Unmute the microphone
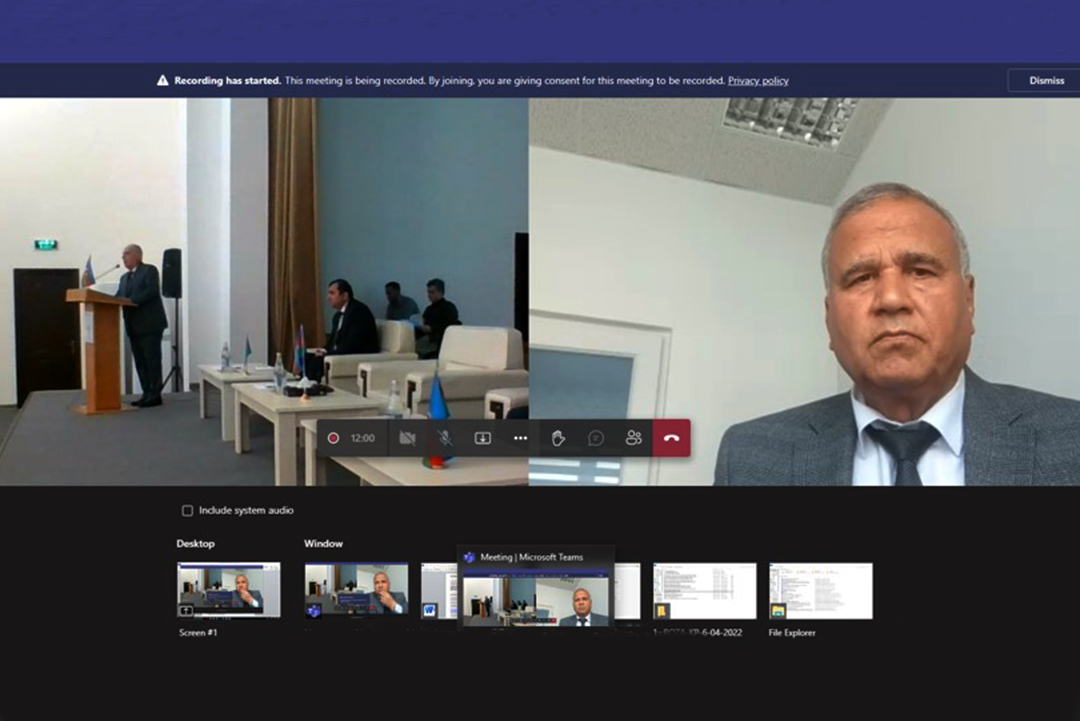This screenshot has height=721, width=1080. pyautogui.click(x=445, y=438)
